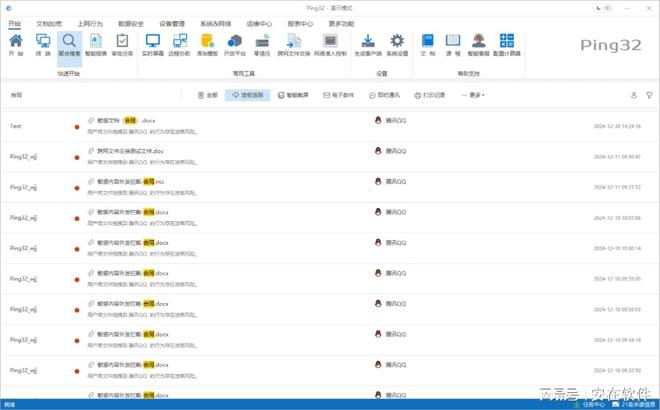Click the funnel filter icon at right

[x=651, y=95]
